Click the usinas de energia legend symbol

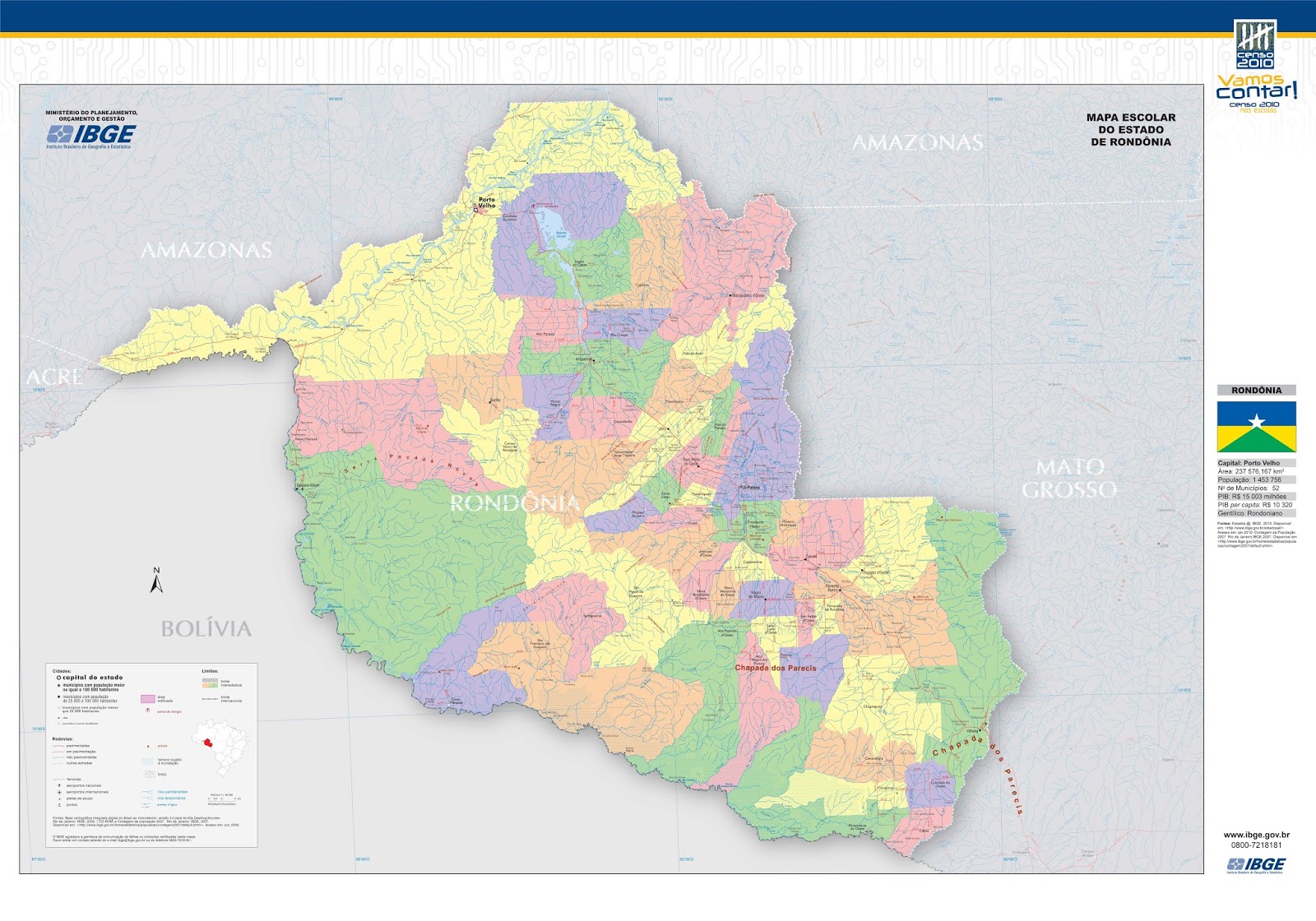[x=147, y=710]
